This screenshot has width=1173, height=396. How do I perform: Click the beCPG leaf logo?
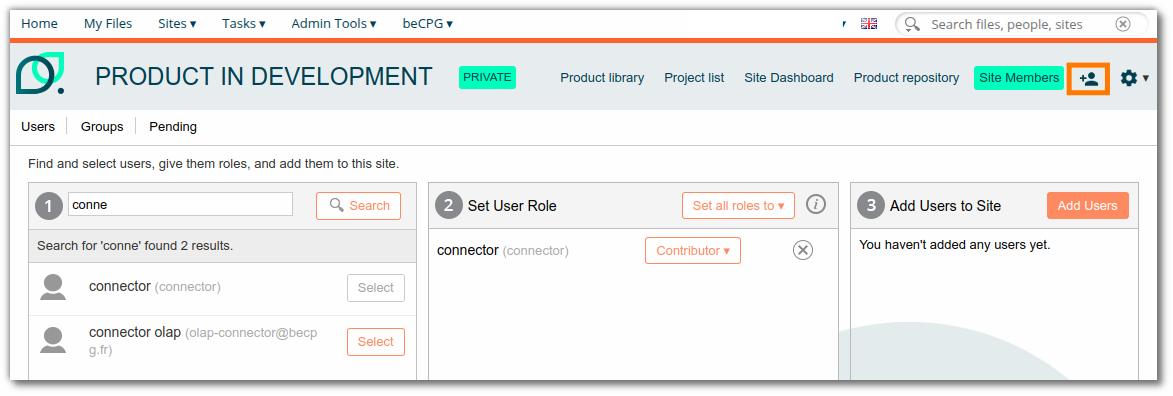[40, 74]
